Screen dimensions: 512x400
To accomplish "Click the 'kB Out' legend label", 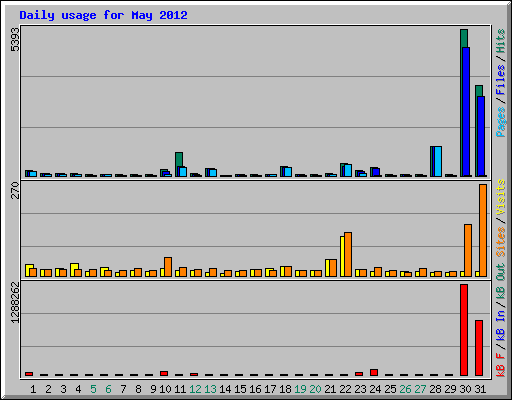I will [x=501, y=282].
